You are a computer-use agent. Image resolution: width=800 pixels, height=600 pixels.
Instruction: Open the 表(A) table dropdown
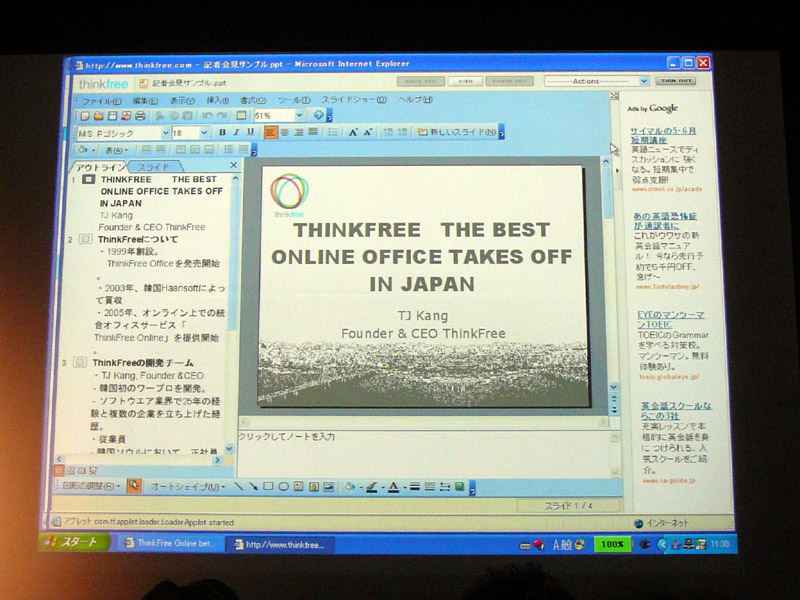click(x=116, y=150)
